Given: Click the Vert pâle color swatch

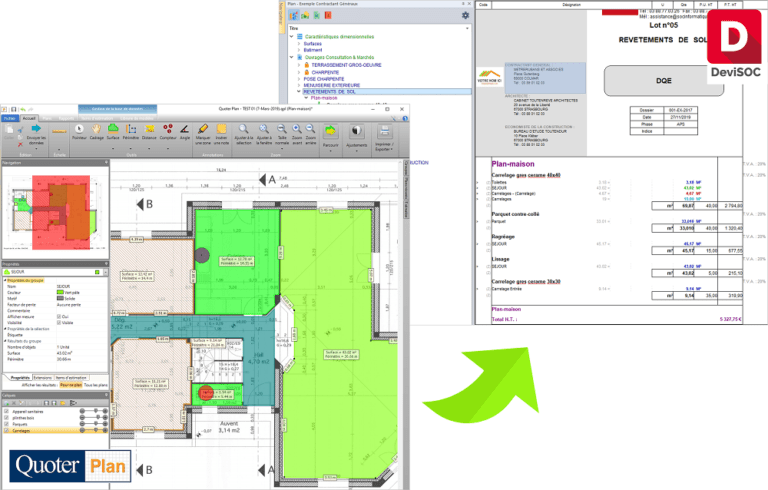Looking at the screenshot, I should point(61,293).
